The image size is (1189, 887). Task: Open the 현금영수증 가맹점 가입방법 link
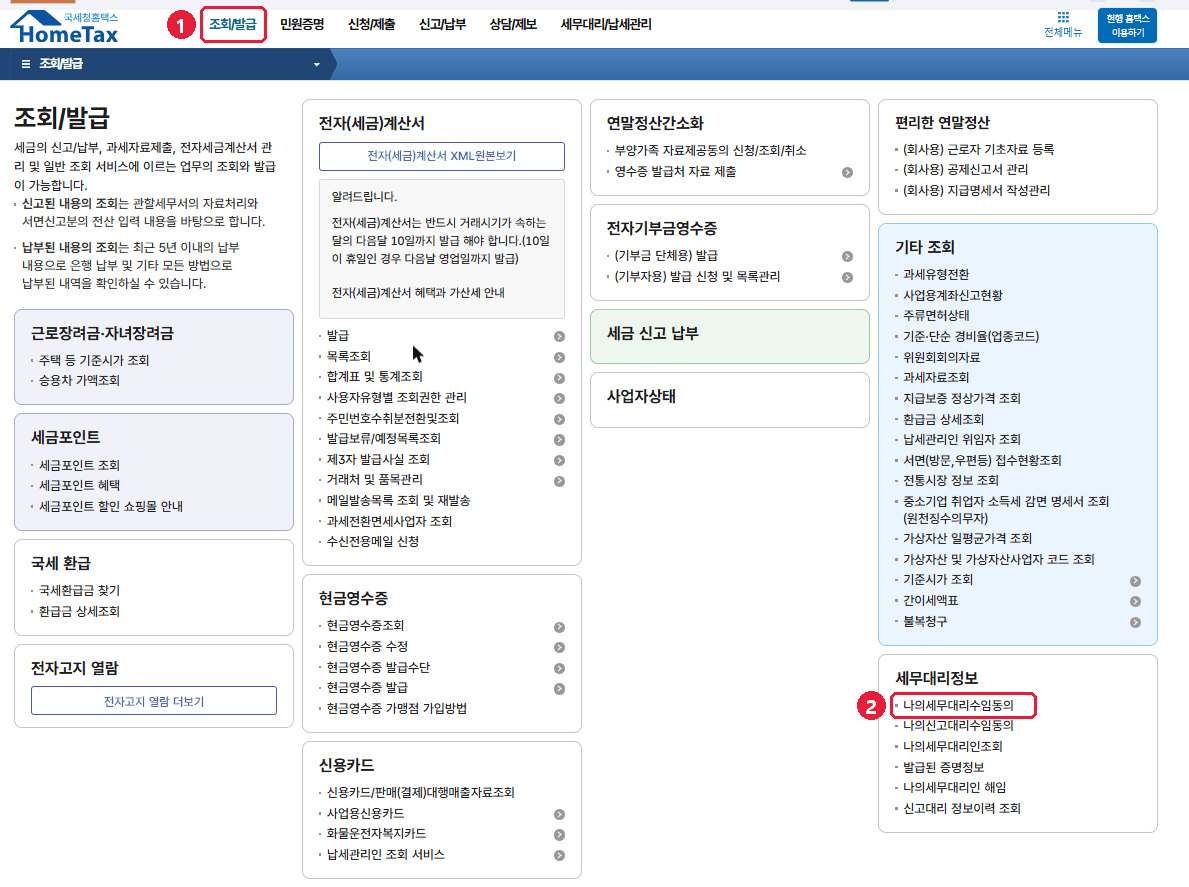pos(397,708)
